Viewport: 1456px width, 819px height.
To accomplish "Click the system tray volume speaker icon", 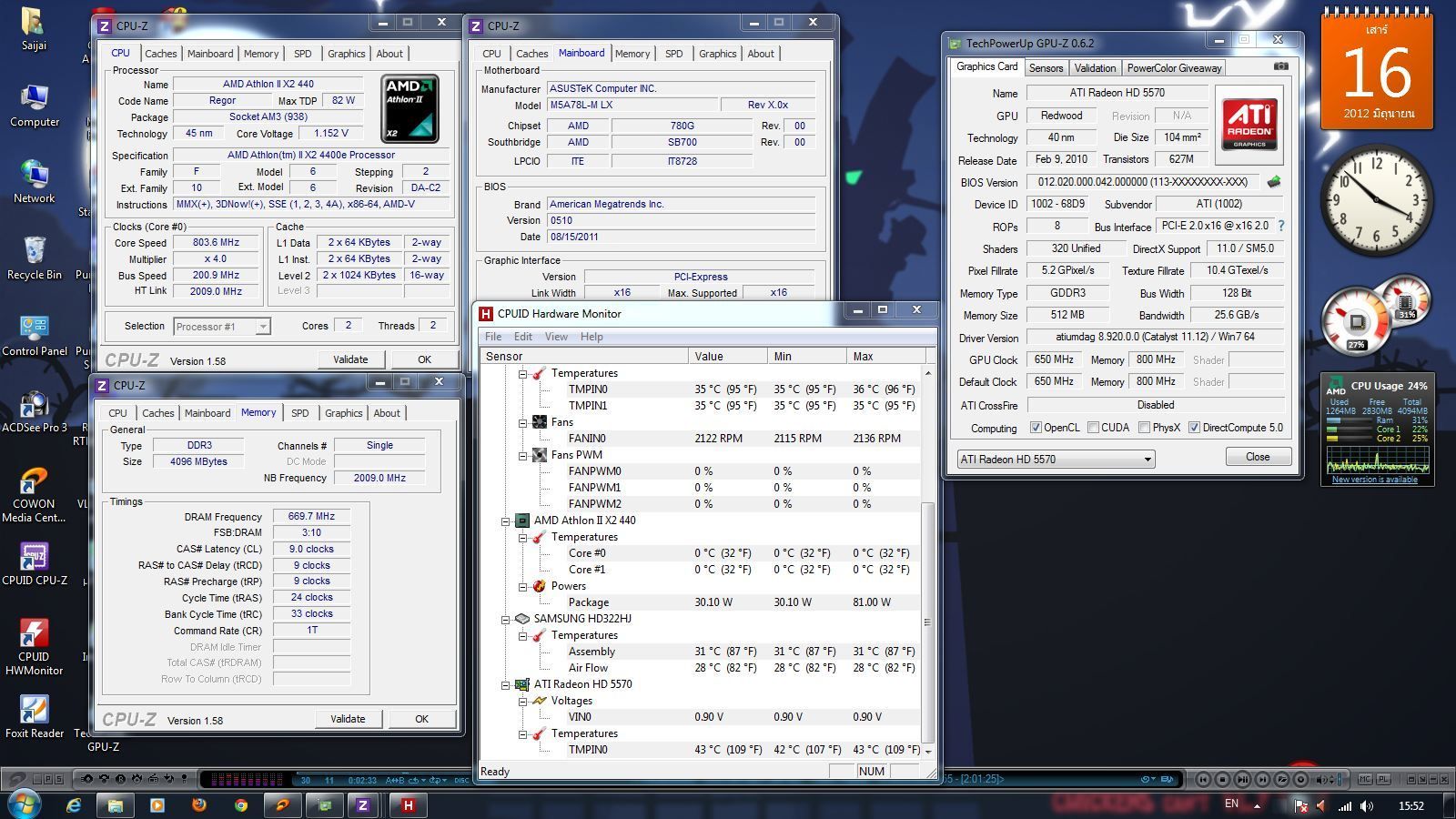I will click(1367, 805).
